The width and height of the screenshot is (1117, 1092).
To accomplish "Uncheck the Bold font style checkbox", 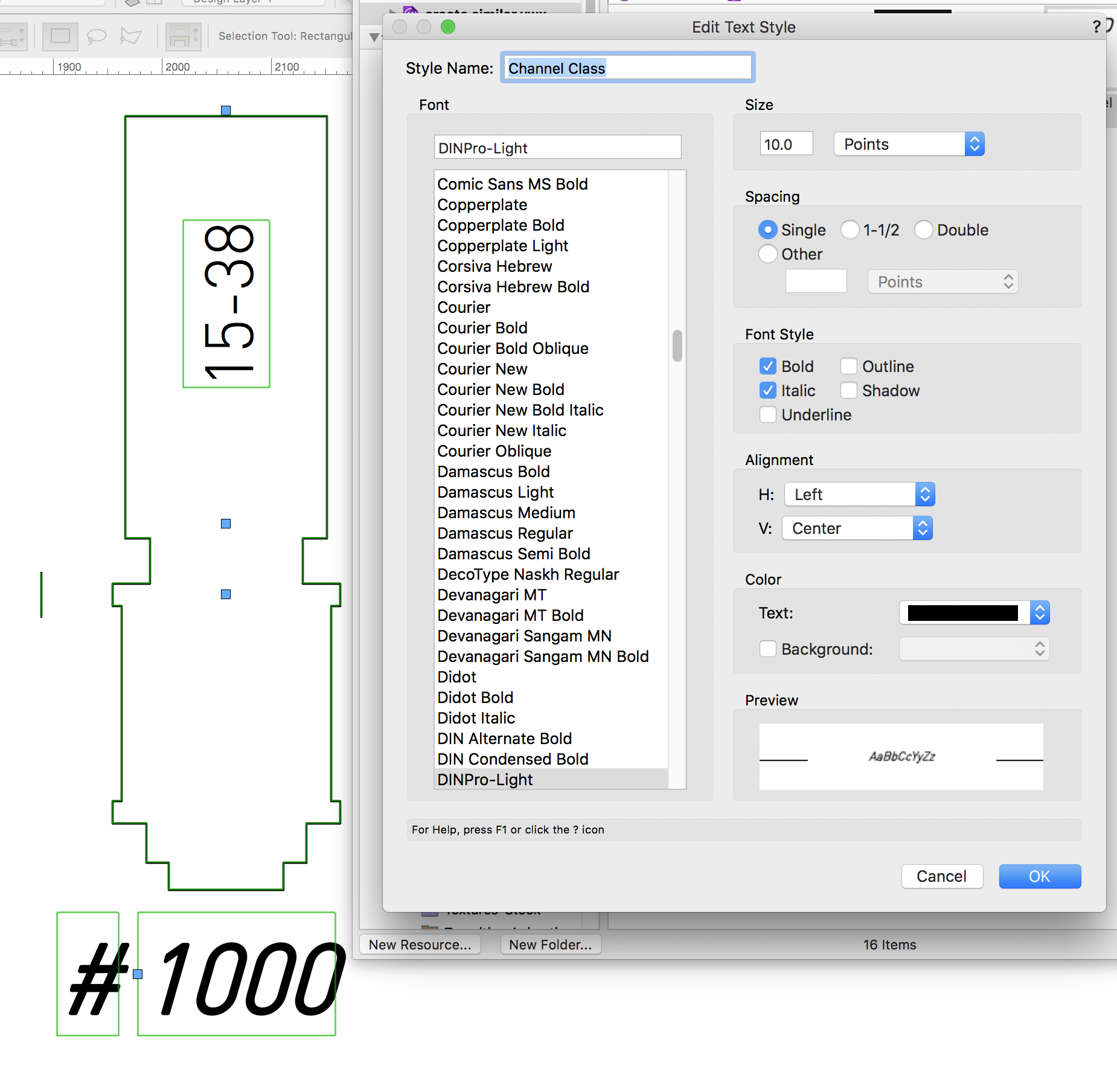I will click(x=768, y=366).
